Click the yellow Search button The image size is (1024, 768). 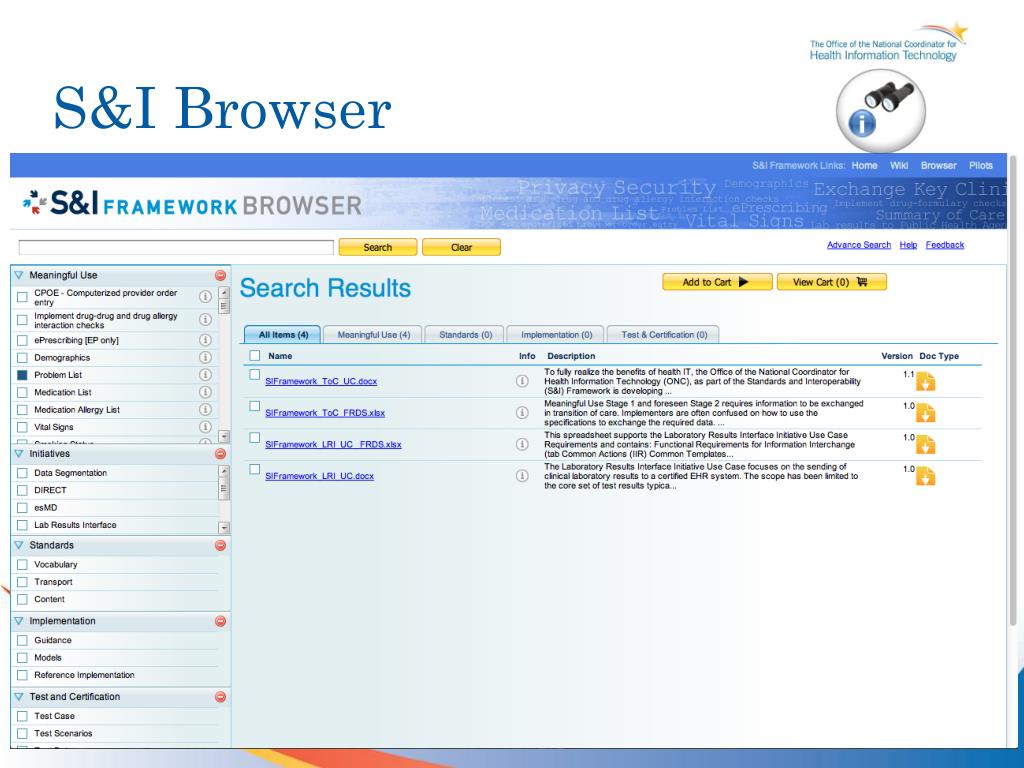click(x=377, y=247)
